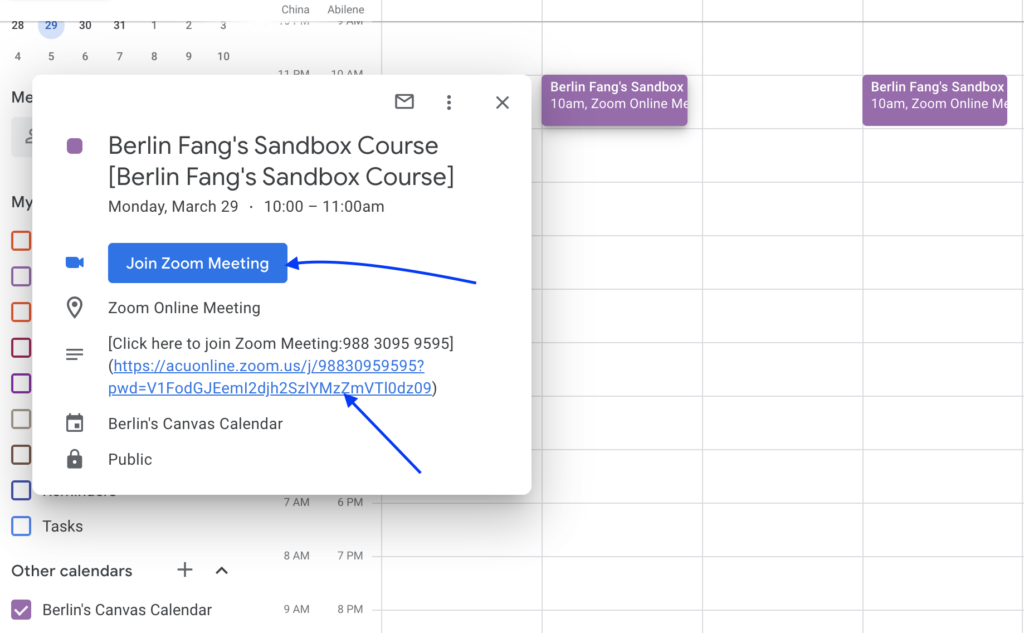The height and width of the screenshot is (633, 1024).
Task: Select date 30 in mini calendar
Action: (85, 25)
